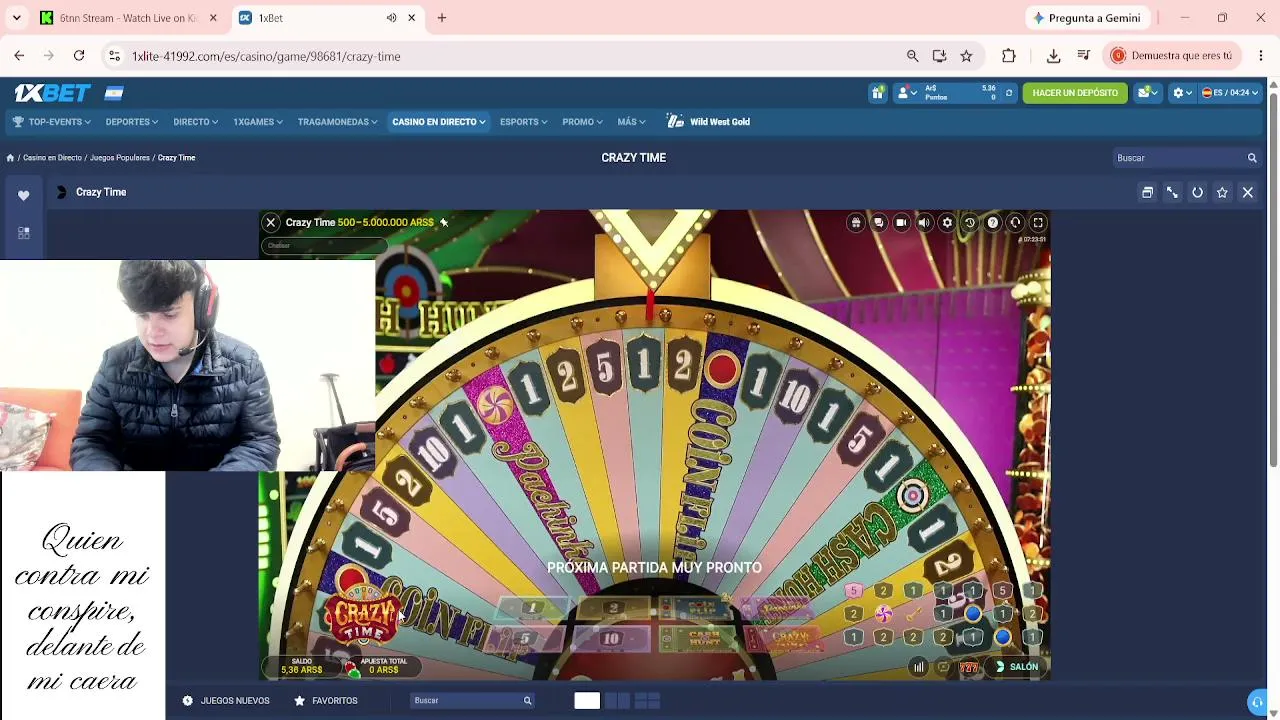Expand the MÁS menu
This screenshot has width=1280, height=720.
631,122
